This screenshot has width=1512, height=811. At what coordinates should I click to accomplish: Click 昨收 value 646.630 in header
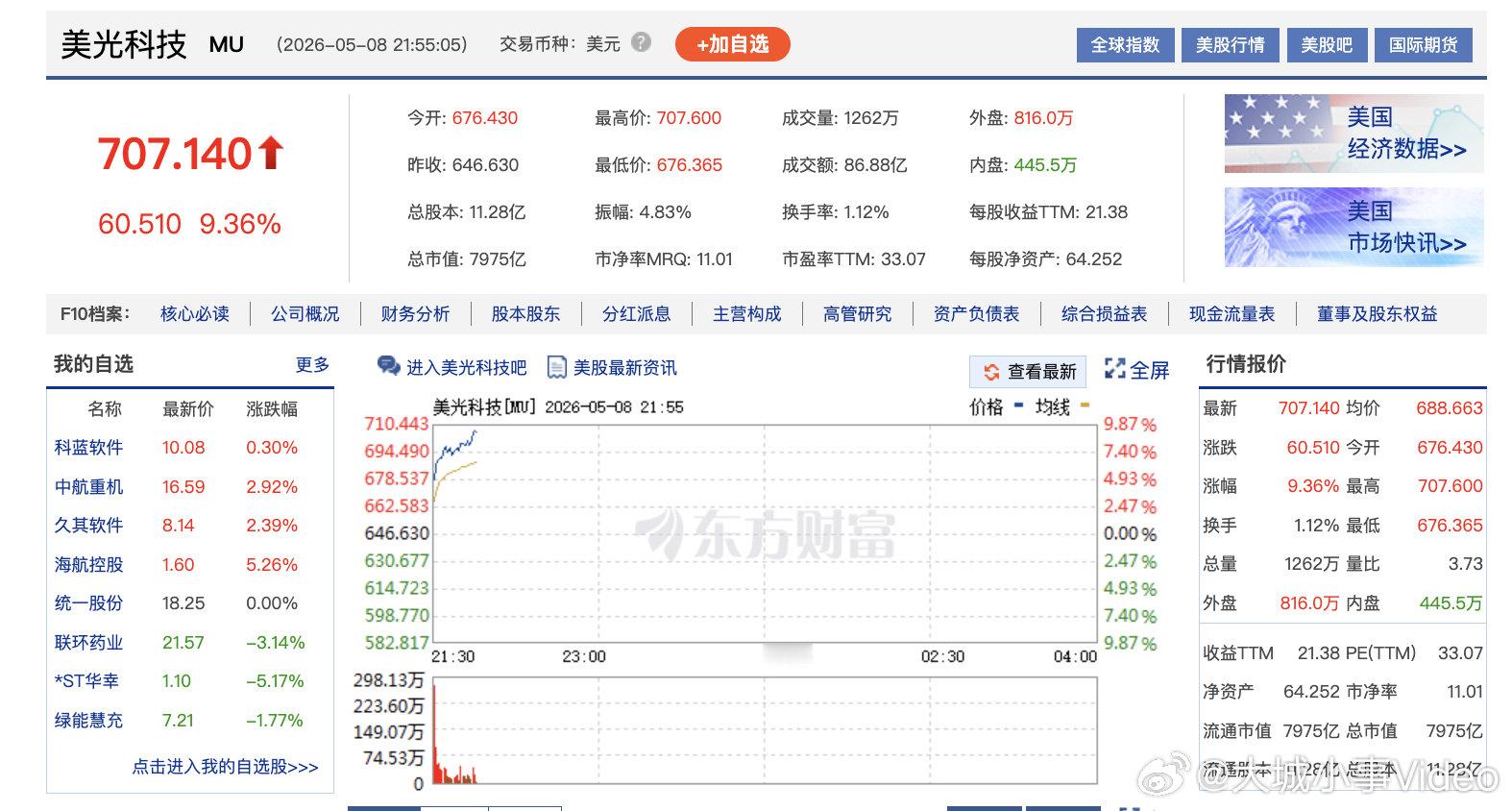click(x=485, y=165)
